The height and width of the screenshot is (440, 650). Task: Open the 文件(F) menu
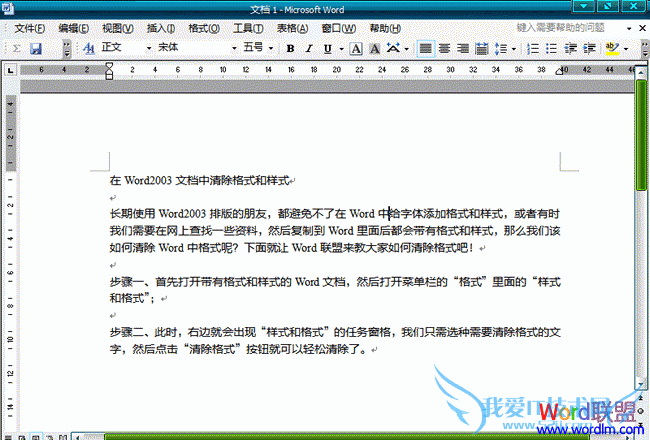click(29, 28)
